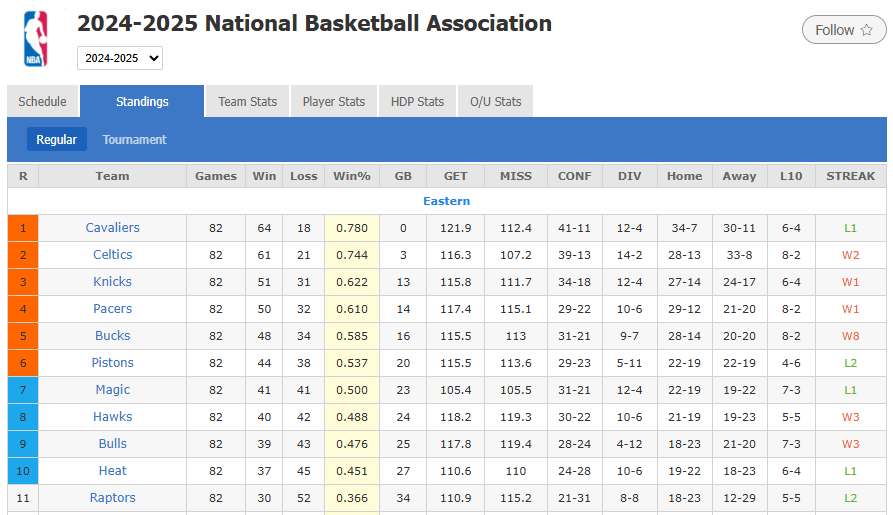Click the NBA logo icon
Screen dimensions: 893x515
coord(36,39)
